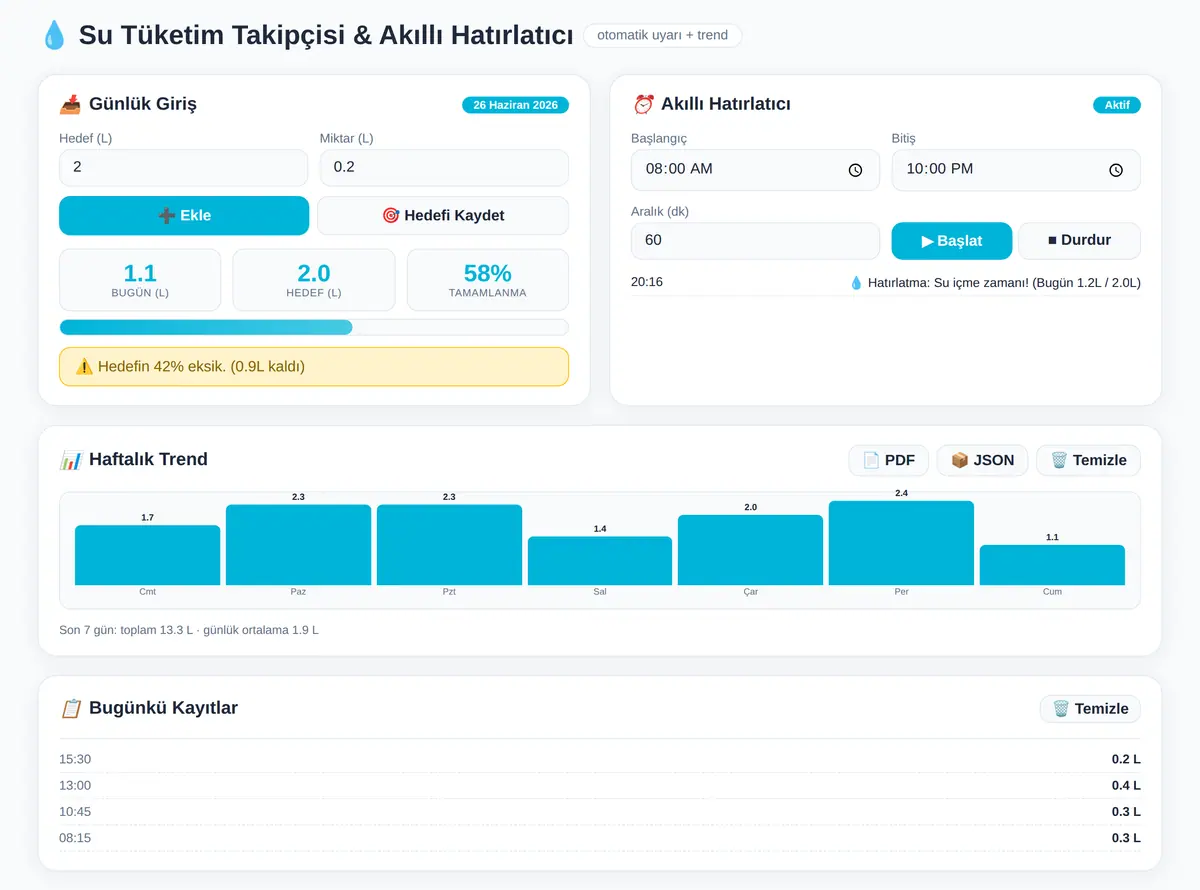The width and height of the screenshot is (1200, 890).
Task: Click the Başlangıç time field showing 08:00 AM
Action: [755, 170]
